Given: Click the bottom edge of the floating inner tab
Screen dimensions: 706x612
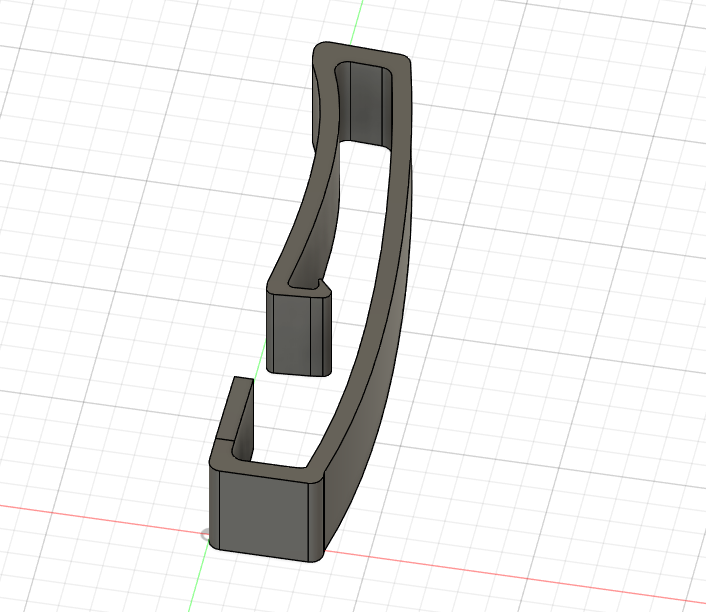Looking at the screenshot, I should [295, 374].
